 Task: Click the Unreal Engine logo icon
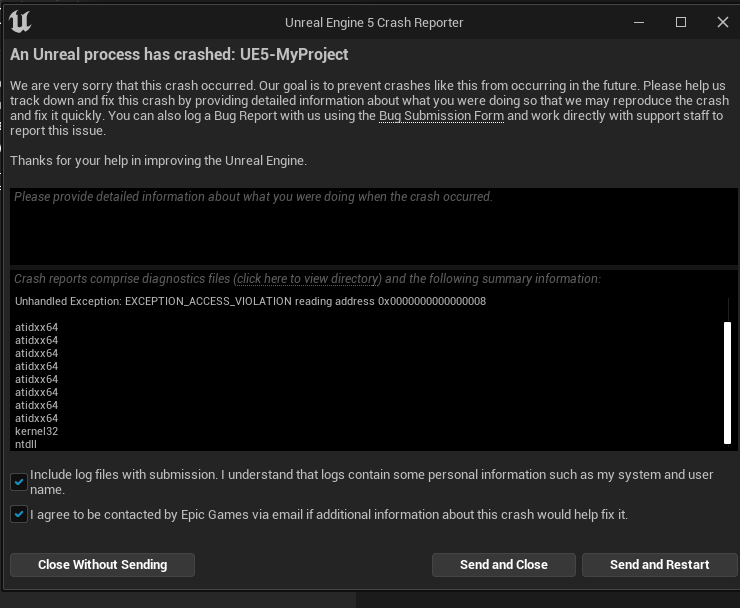click(x=20, y=22)
